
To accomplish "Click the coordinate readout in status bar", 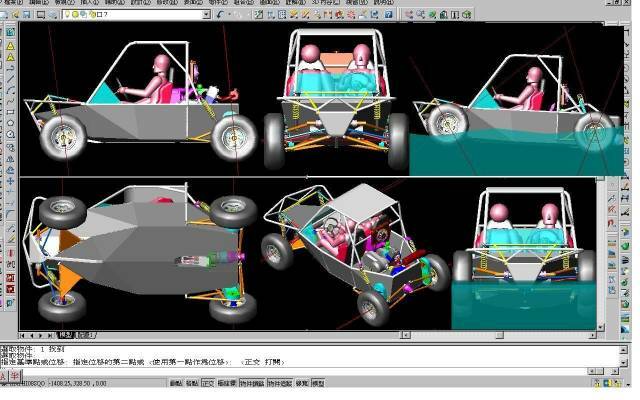I will [78, 383].
